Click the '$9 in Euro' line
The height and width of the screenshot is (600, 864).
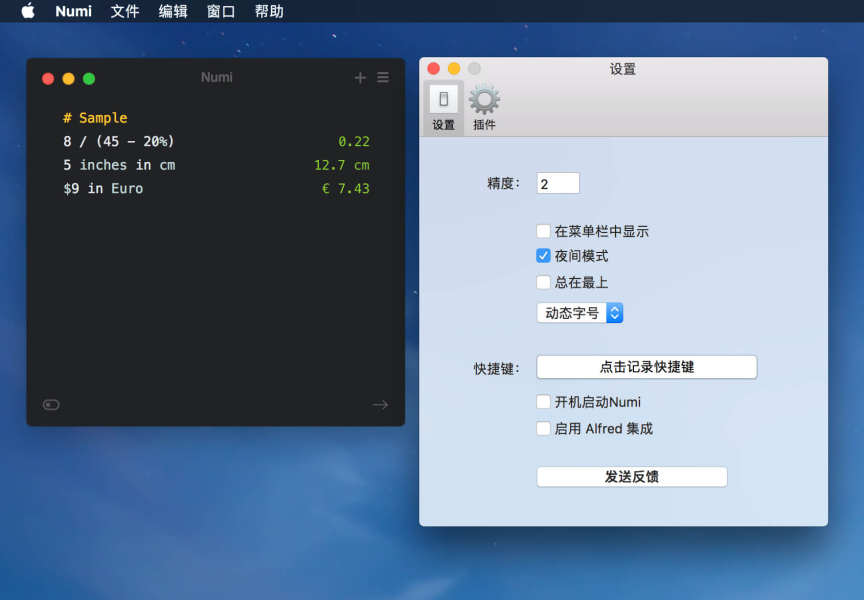point(103,189)
